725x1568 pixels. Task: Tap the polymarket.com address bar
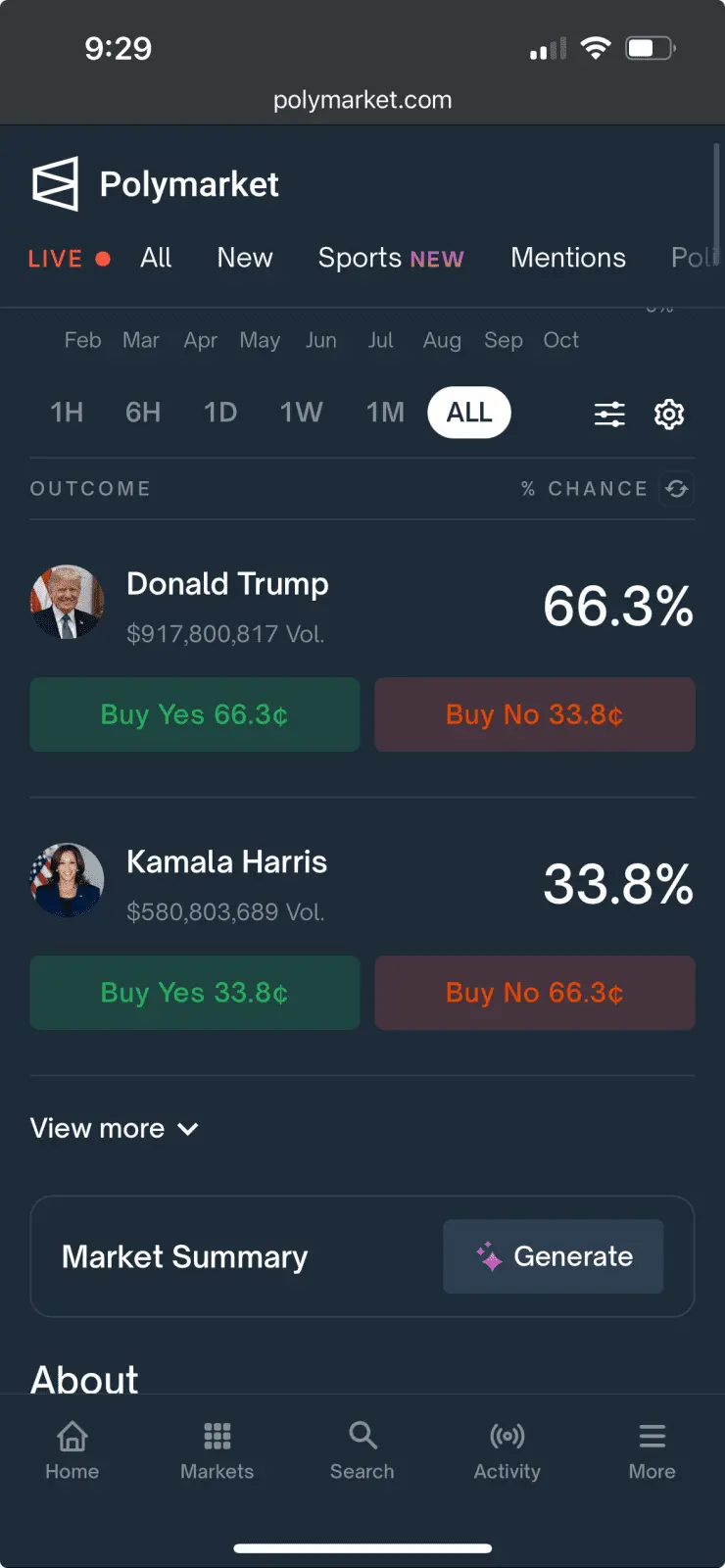pos(362,100)
